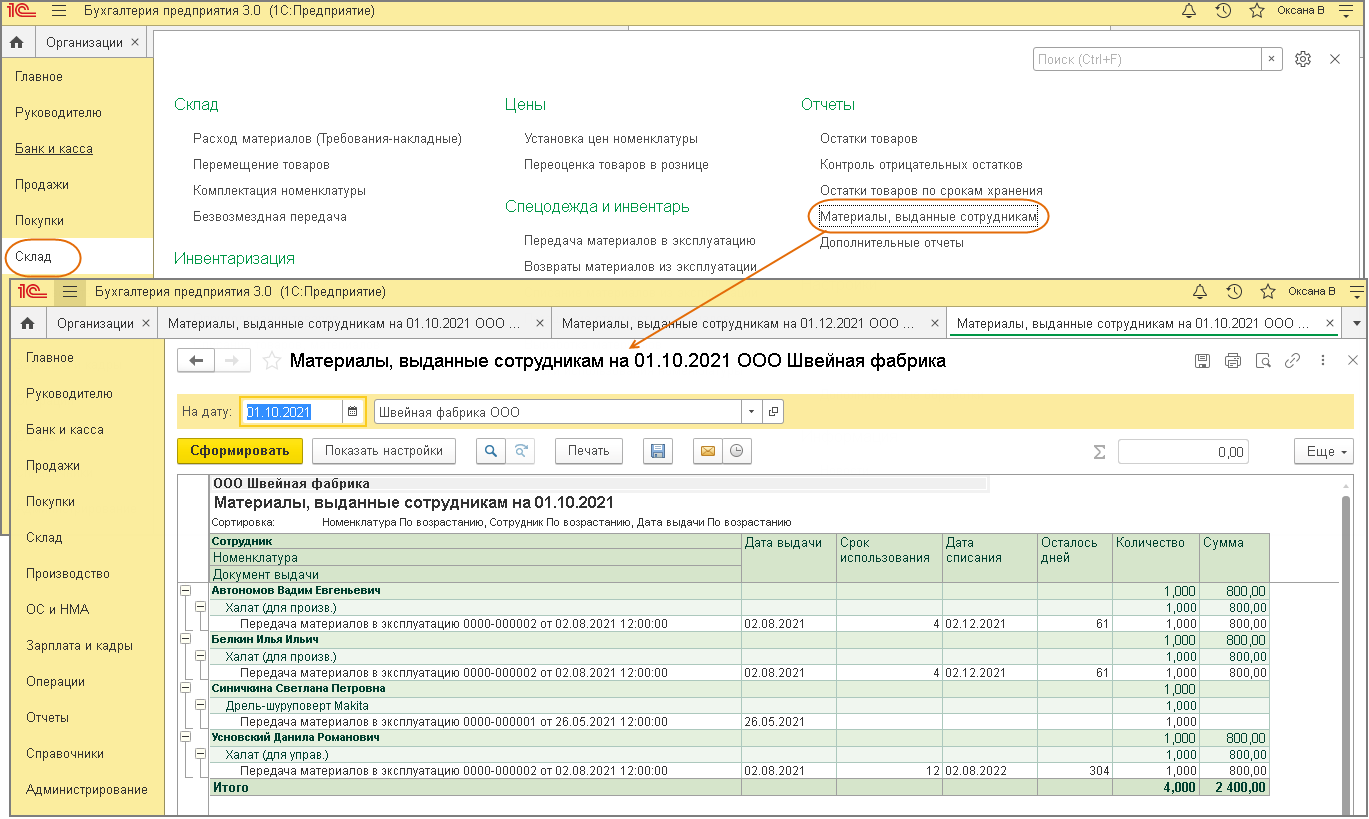
Task: Click the find next icon in report toolbar
Action: click(x=520, y=451)
